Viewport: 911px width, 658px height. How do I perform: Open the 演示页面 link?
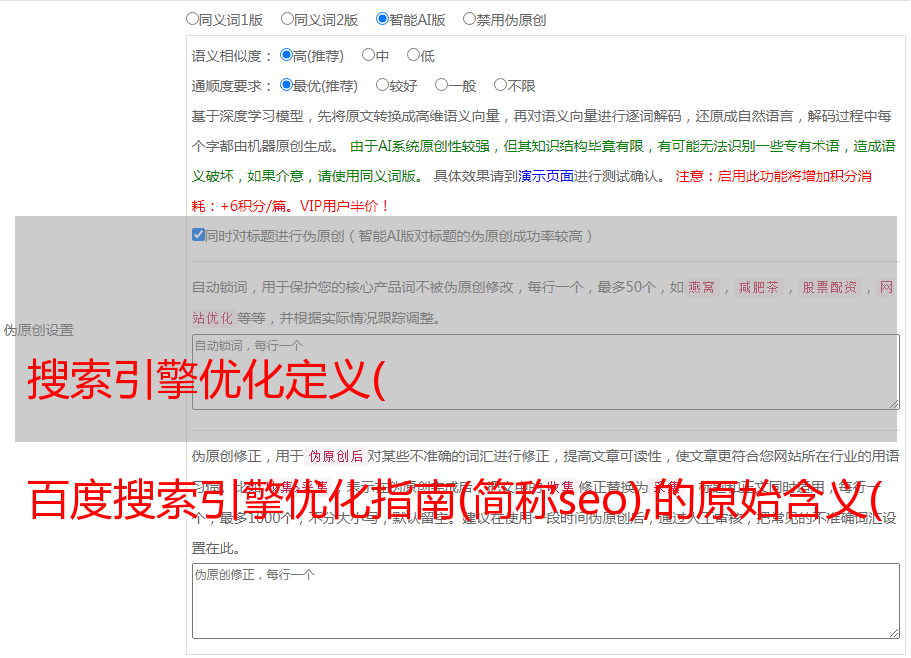point(546,176)
